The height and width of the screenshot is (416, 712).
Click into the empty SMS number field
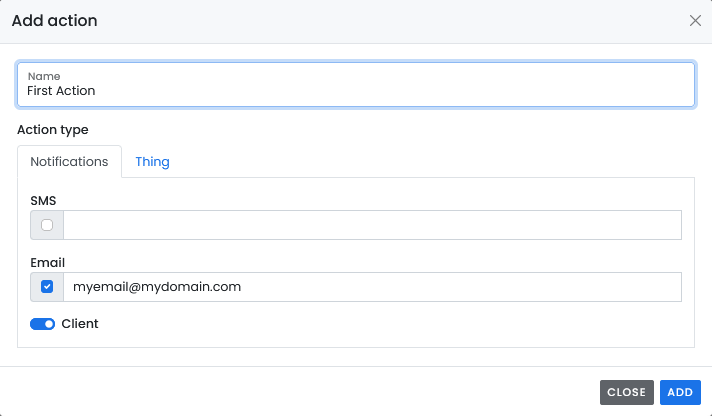coord(372,225)
